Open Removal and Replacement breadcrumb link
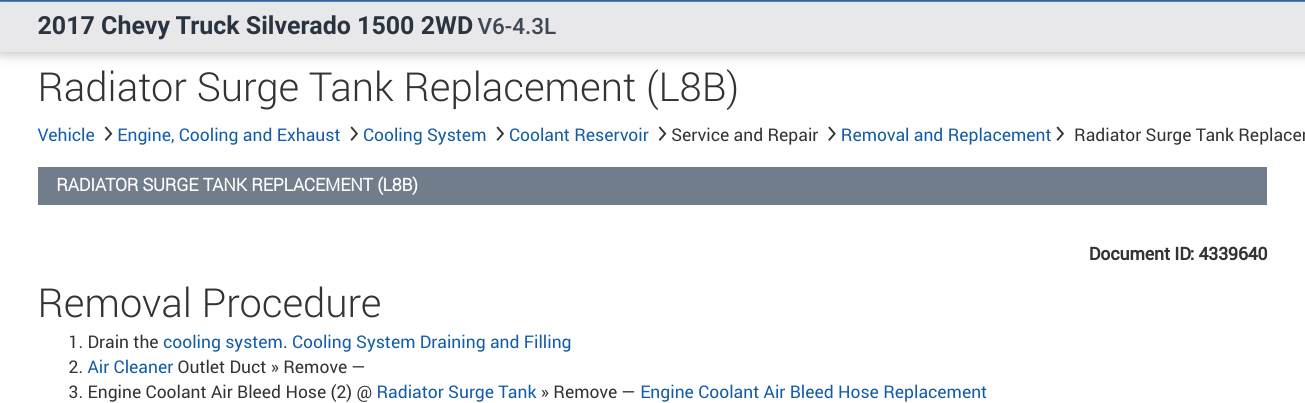 click(946, 135)
